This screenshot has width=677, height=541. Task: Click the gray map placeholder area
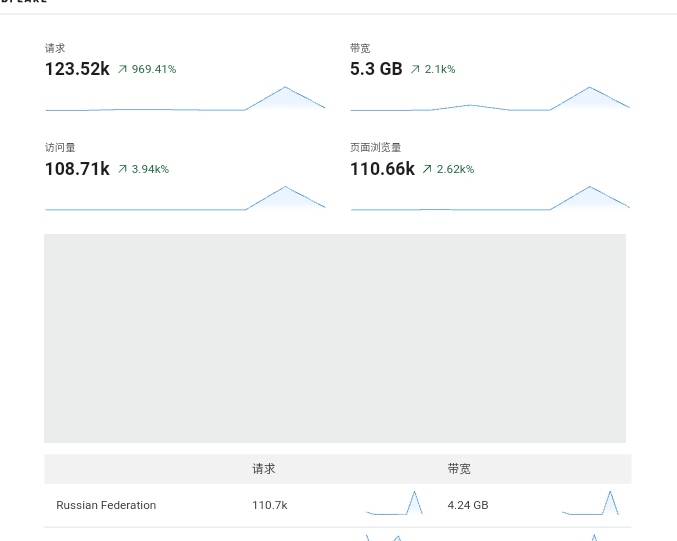tap(335, 338)
